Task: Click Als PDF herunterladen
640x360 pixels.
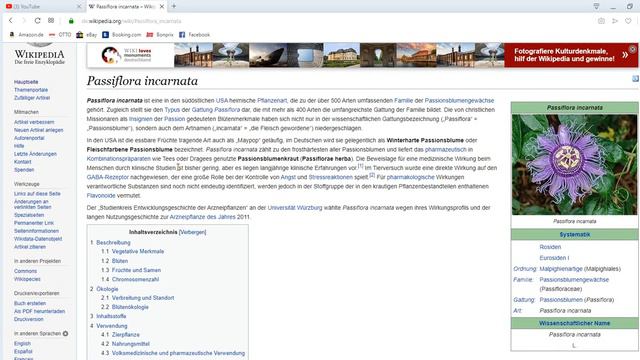Action: [x=40, y=311]
